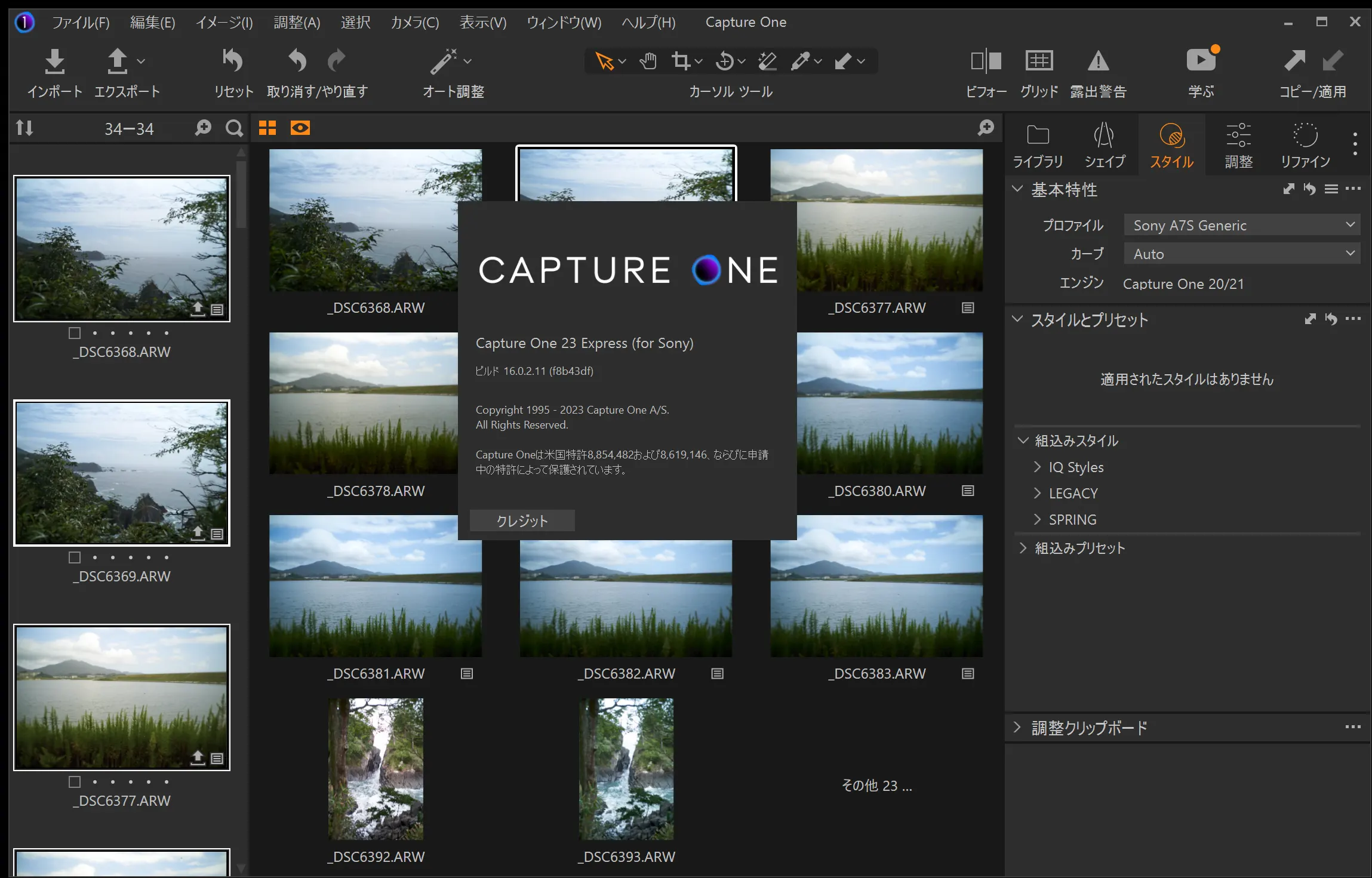This screenshot has width=1372, height=878.
Task: Click the browser sort arrows icon
Action: (24, 128)
